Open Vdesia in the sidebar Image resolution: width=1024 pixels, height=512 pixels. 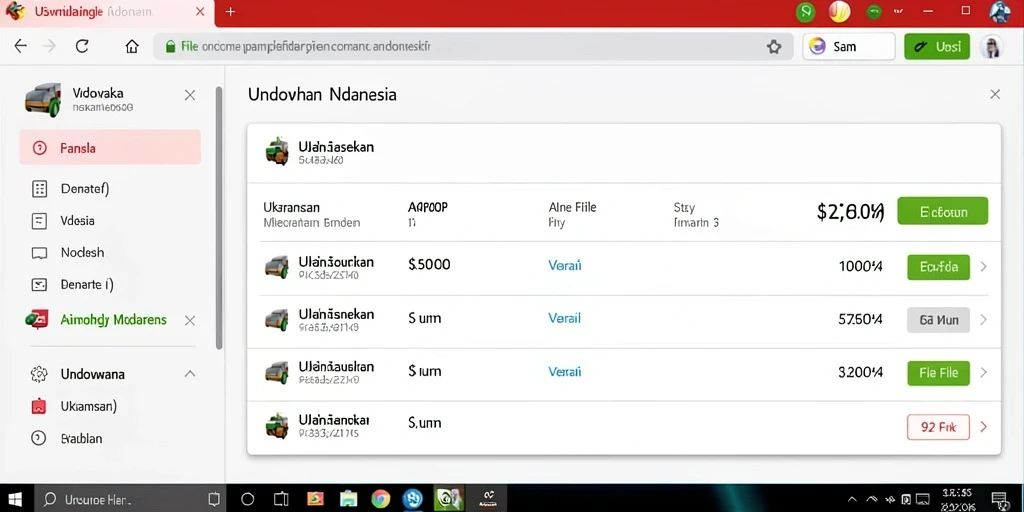(78, 221)
